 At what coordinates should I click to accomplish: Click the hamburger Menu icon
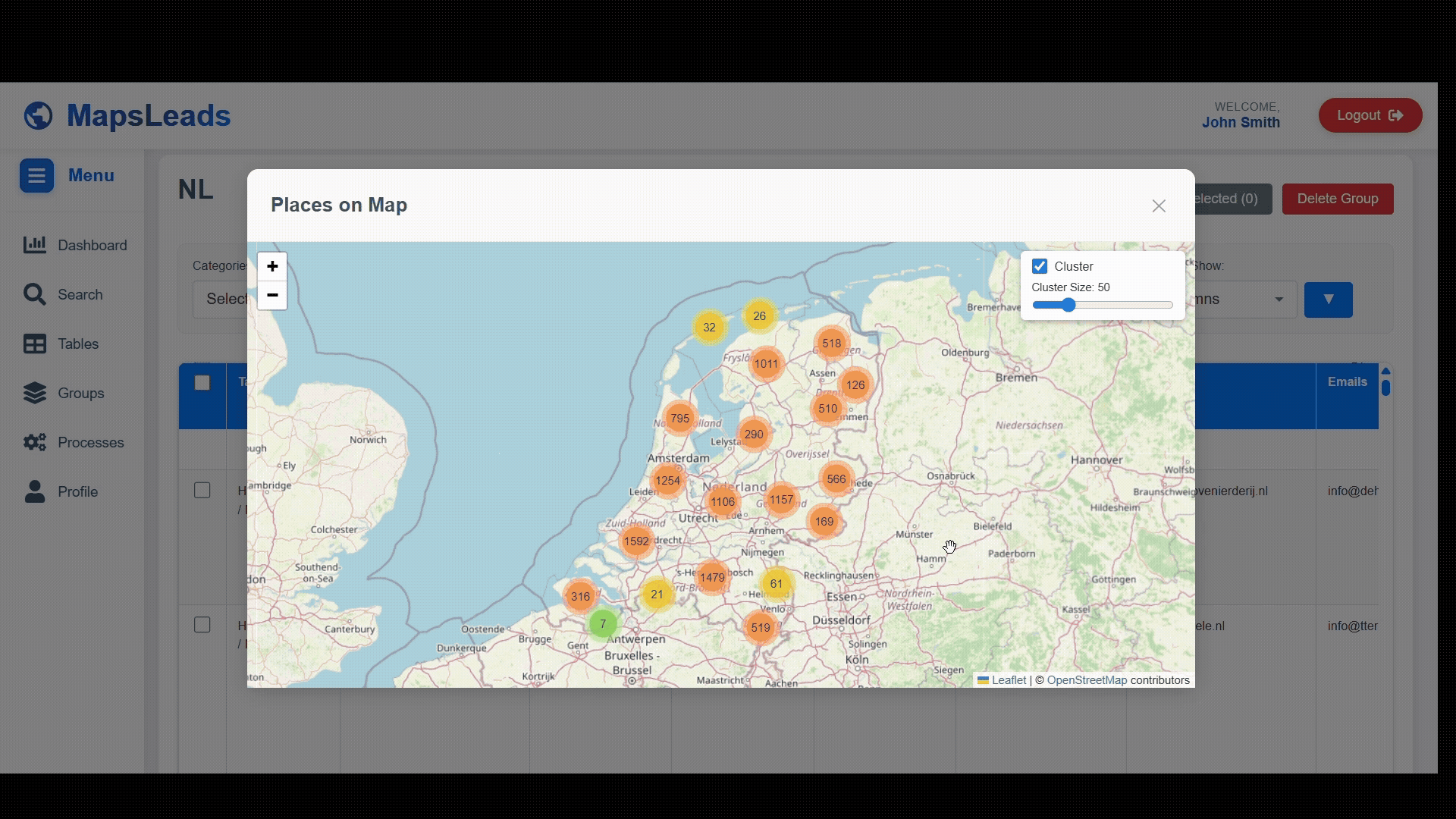pos(36,176)
